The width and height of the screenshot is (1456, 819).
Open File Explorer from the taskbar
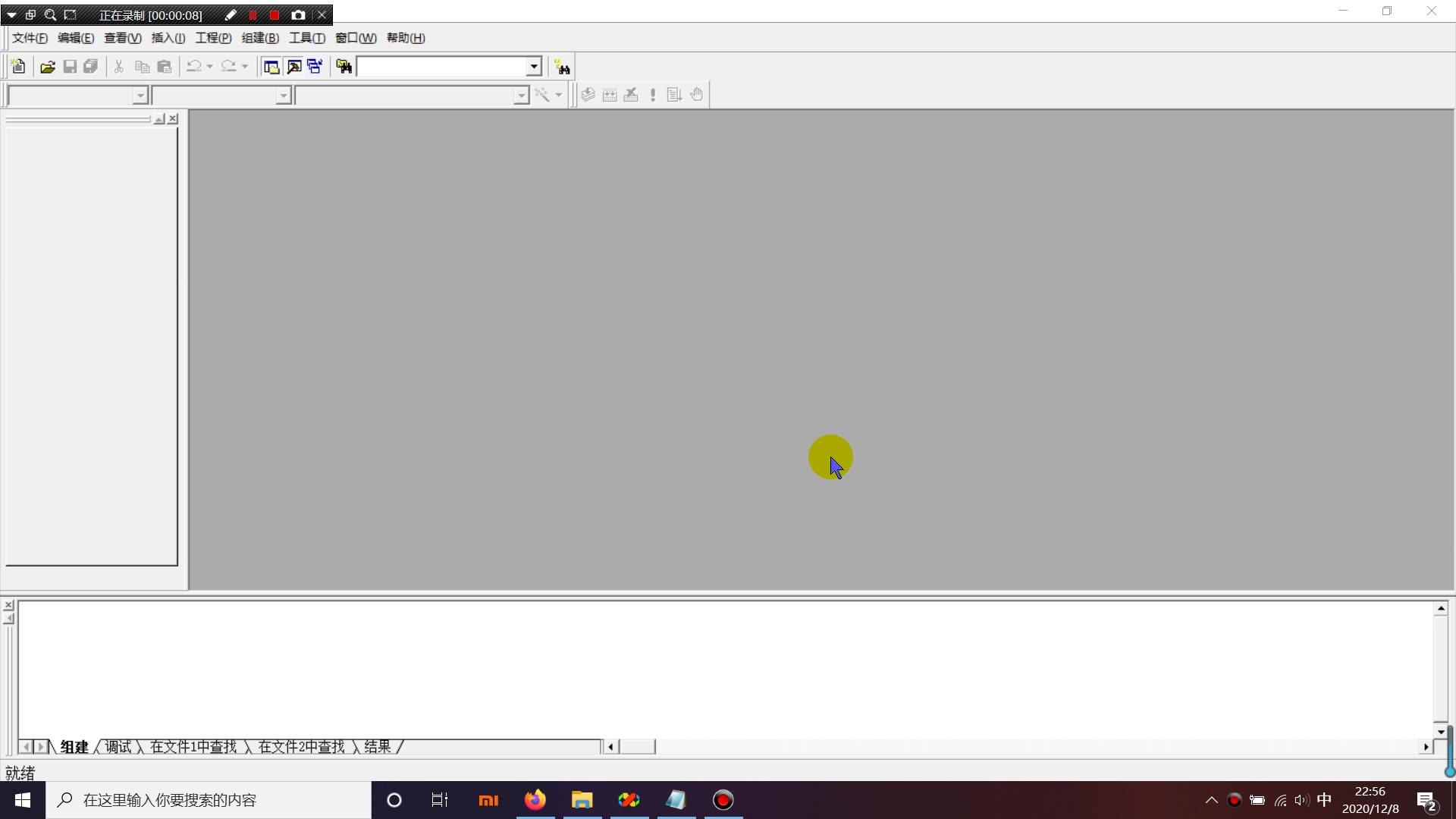pyautogui.click(x=582, y=800)
